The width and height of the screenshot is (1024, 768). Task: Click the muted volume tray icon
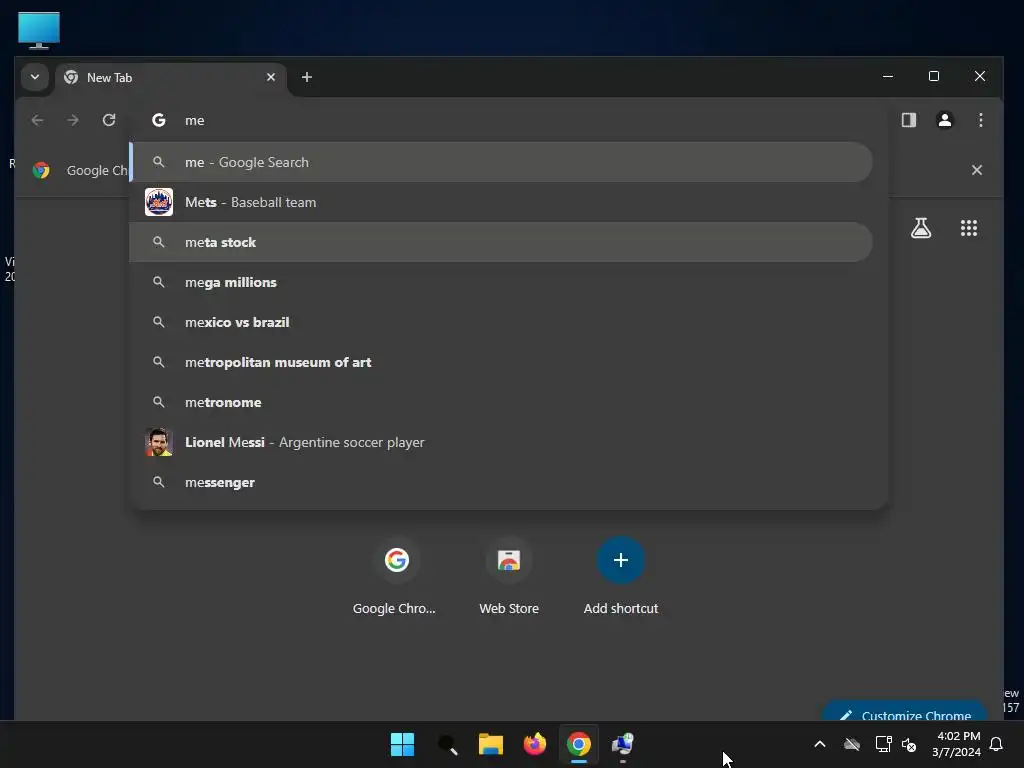(909, 744)
